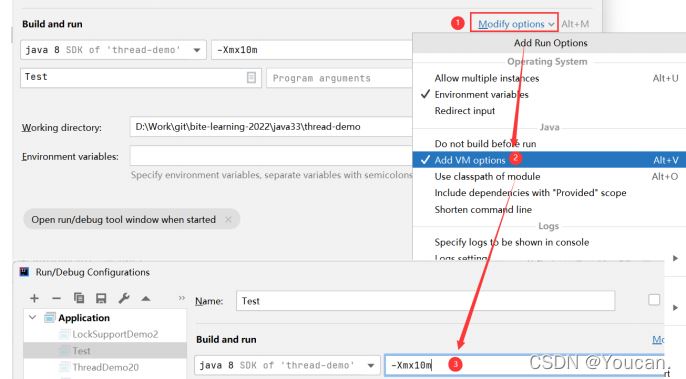Toggle Add VM options entry
686x379 pixels.
point(549,160)
